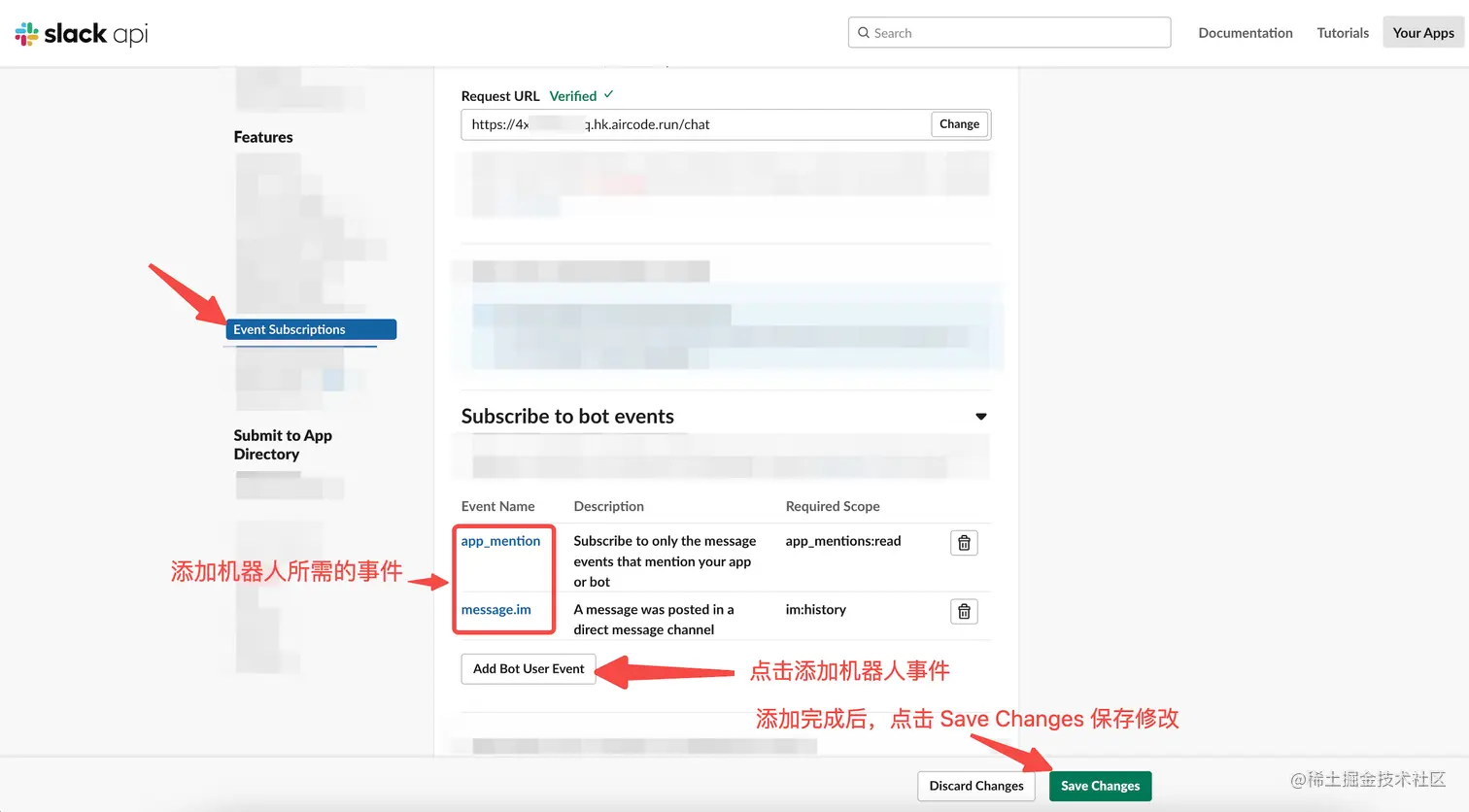
Task: Click the app_mentions:read required scope
Action: click(x=843, y=541)
